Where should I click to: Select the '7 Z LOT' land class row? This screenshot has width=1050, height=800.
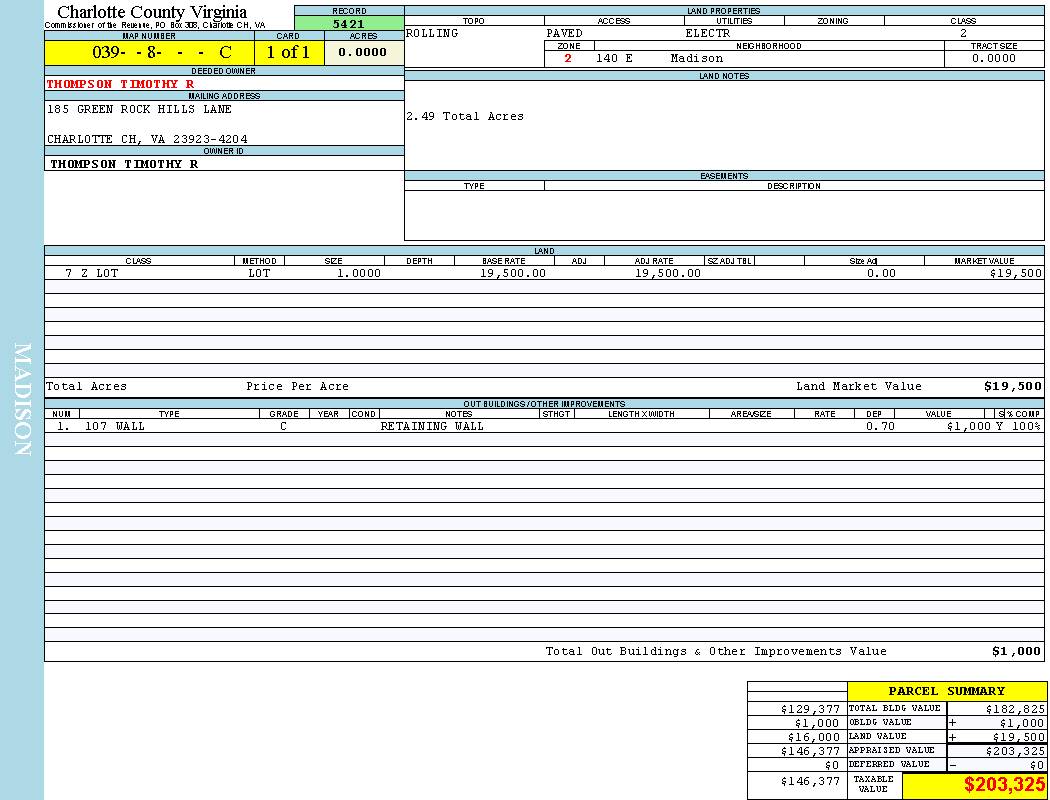click(91, 273)
